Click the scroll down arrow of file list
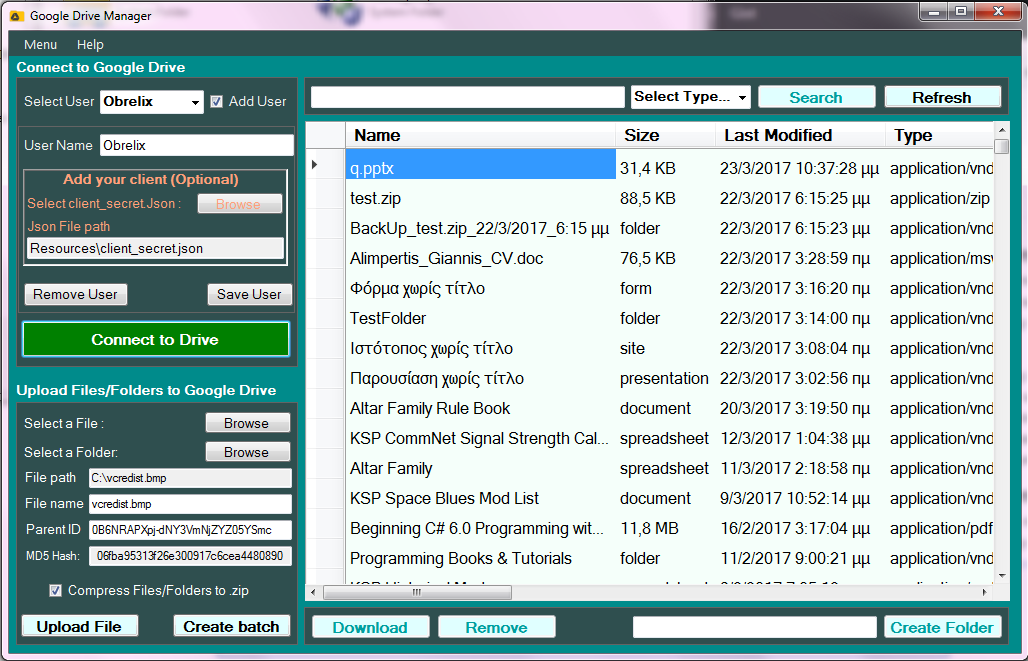This screenshot has height=661, width=1028. 1001,576
